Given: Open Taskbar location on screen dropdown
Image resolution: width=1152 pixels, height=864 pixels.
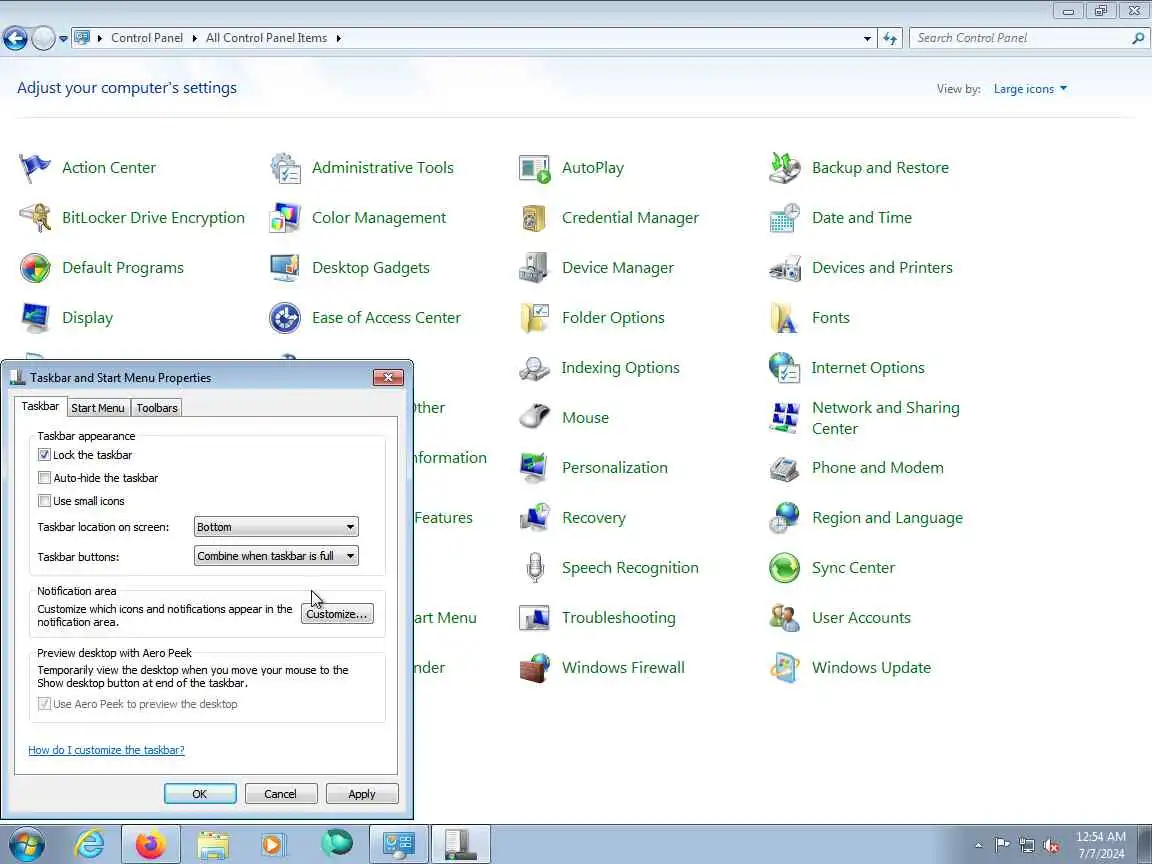Looking at the screenshot, I should coord(276,527).
